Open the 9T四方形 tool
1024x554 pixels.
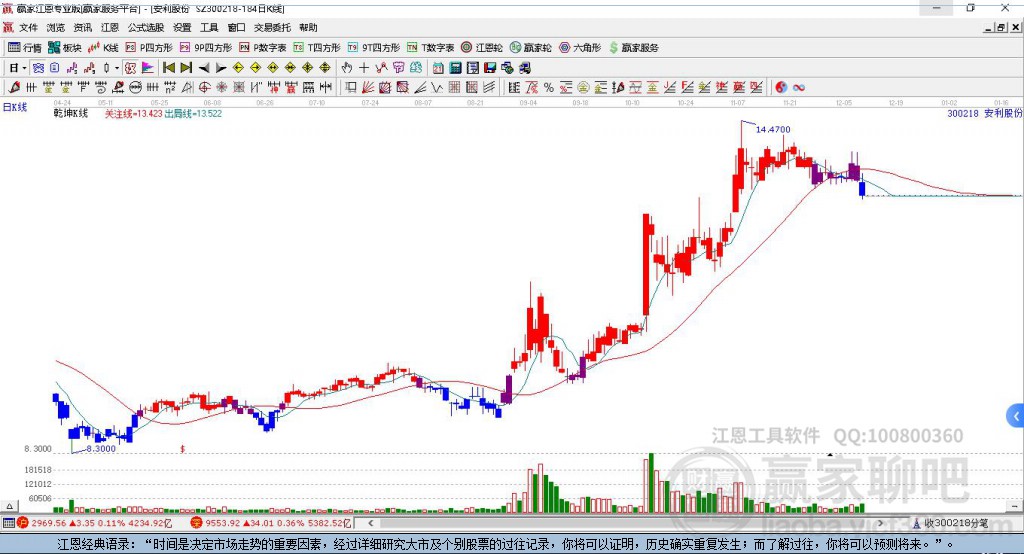[374, 48]
